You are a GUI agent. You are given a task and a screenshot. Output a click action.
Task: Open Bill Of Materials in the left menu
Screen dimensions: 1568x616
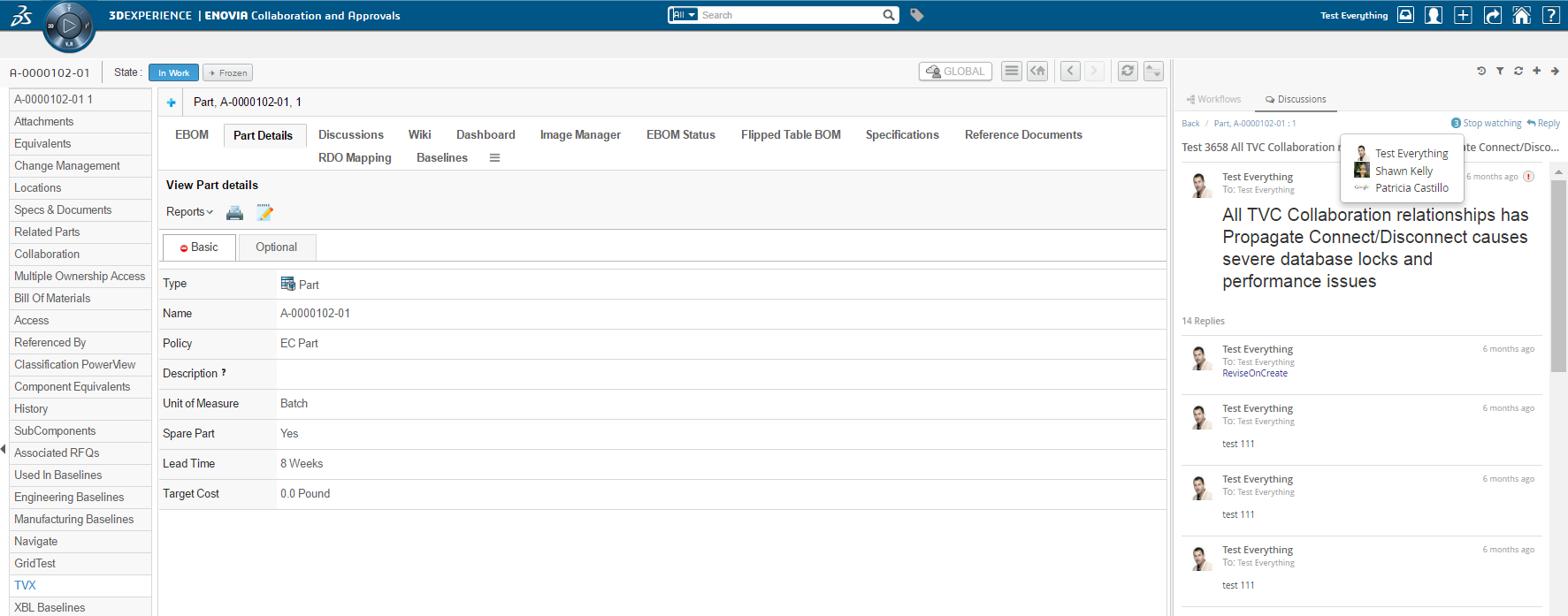click(52, 299)
